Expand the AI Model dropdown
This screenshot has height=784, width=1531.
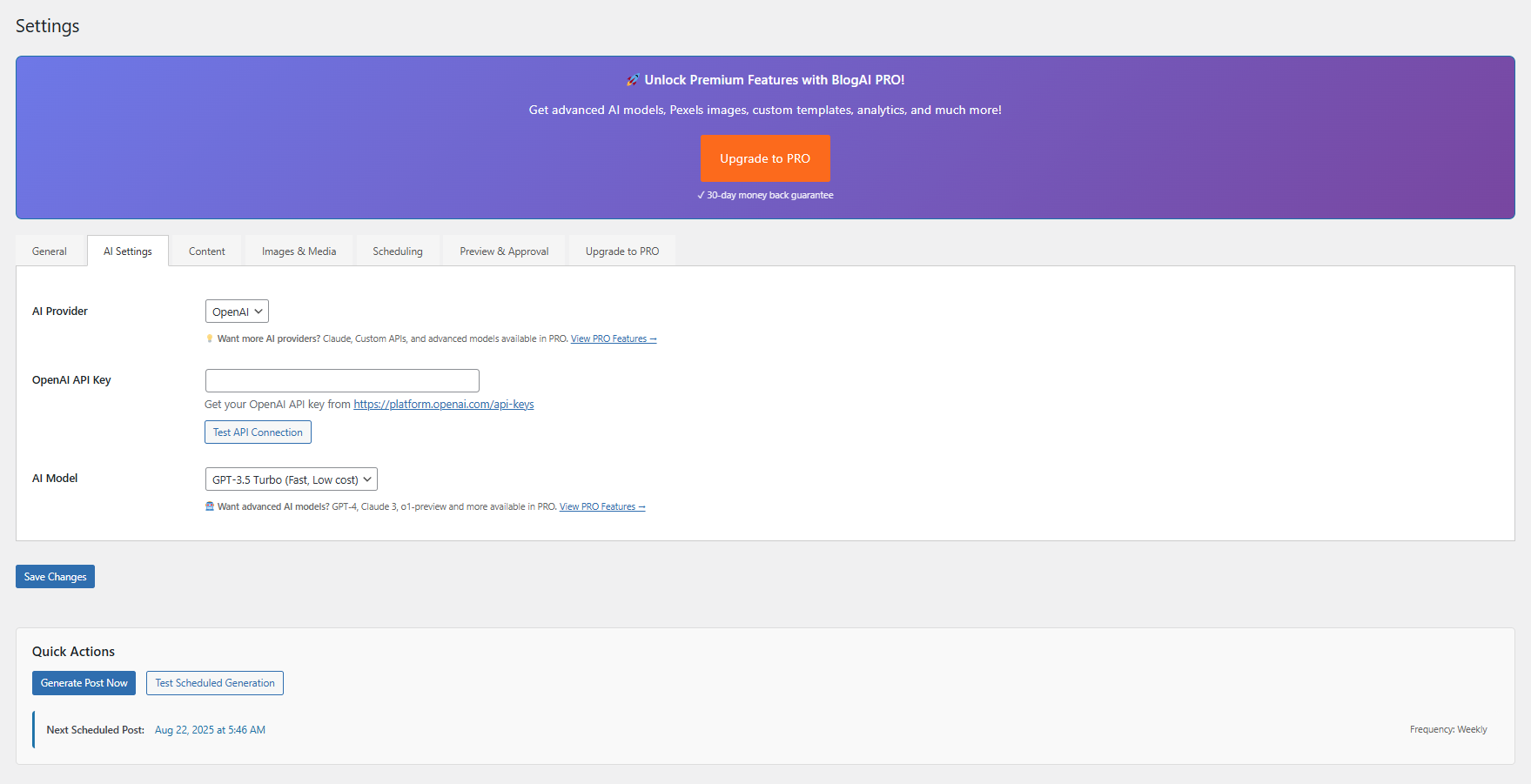pos(291,479)
